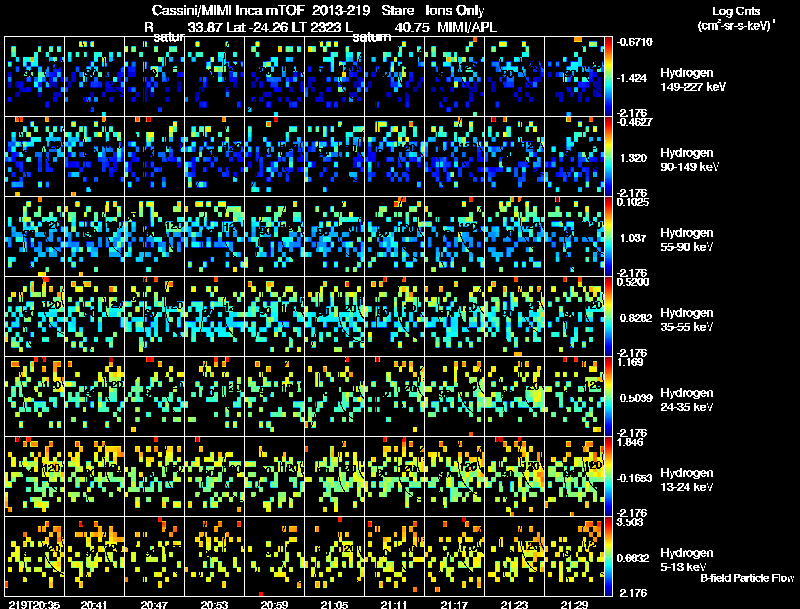Open the Hydrogen 55-90 keV panel at 20:47
The image size is (800, 609).
pos(155,237)
